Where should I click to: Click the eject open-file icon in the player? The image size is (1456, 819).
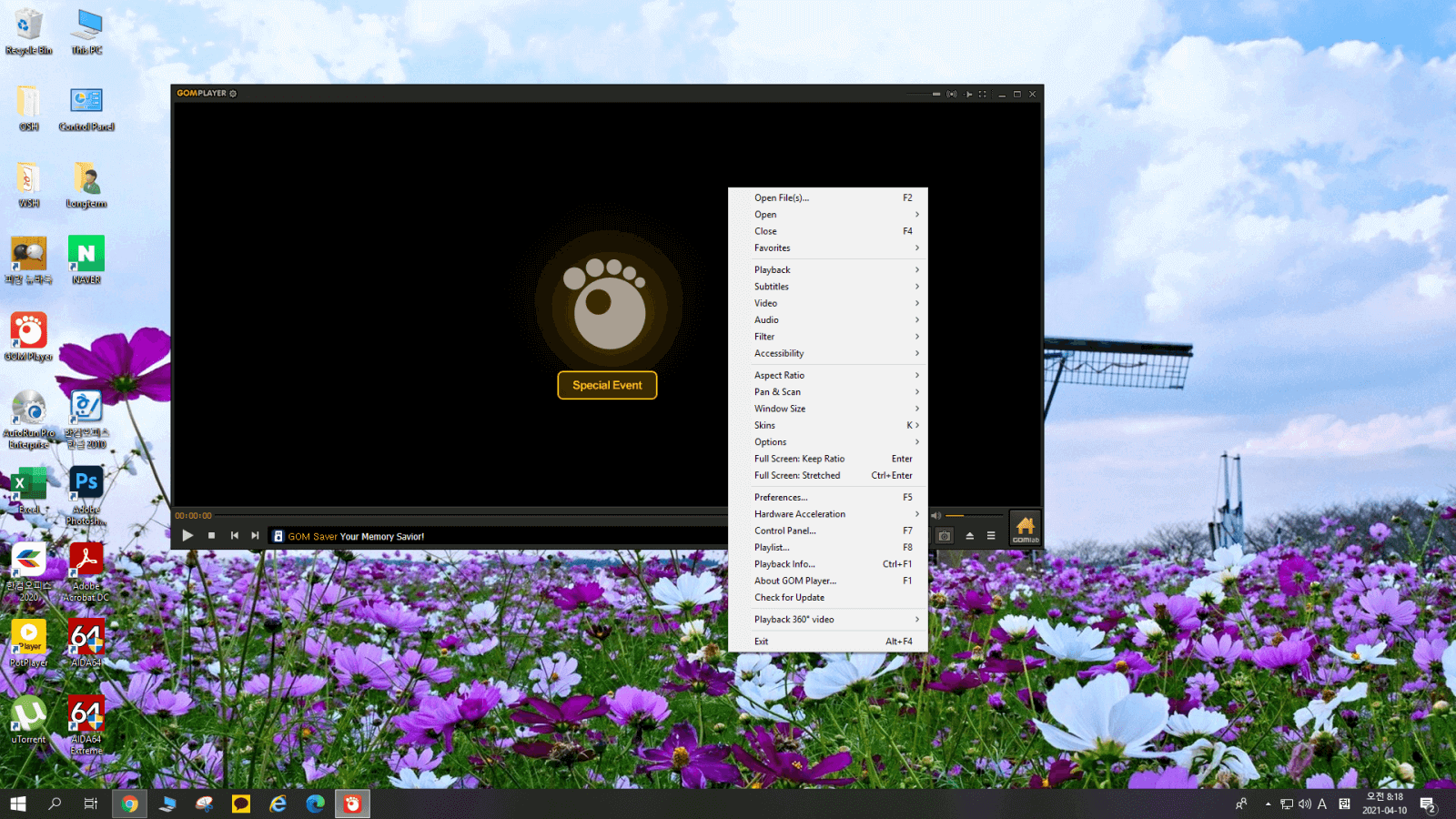pyautogui.click(x=969, y=536)
